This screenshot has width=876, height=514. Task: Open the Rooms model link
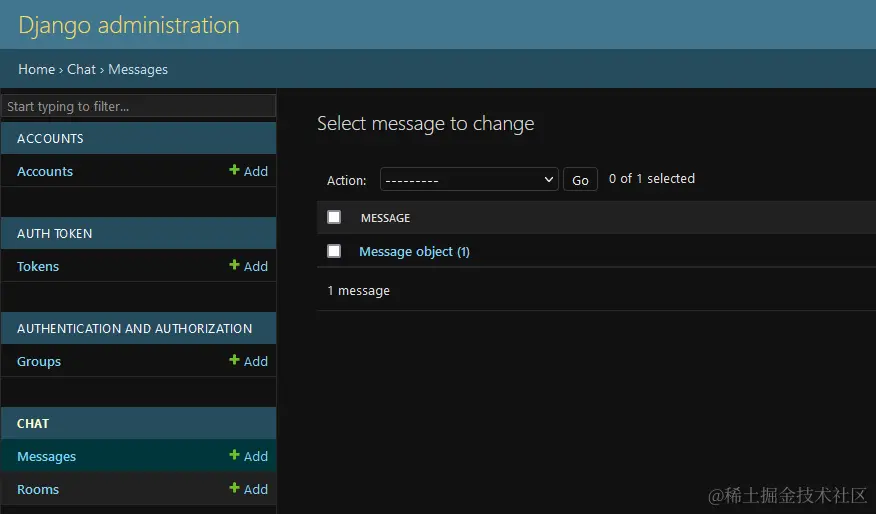tap(38, 489)
